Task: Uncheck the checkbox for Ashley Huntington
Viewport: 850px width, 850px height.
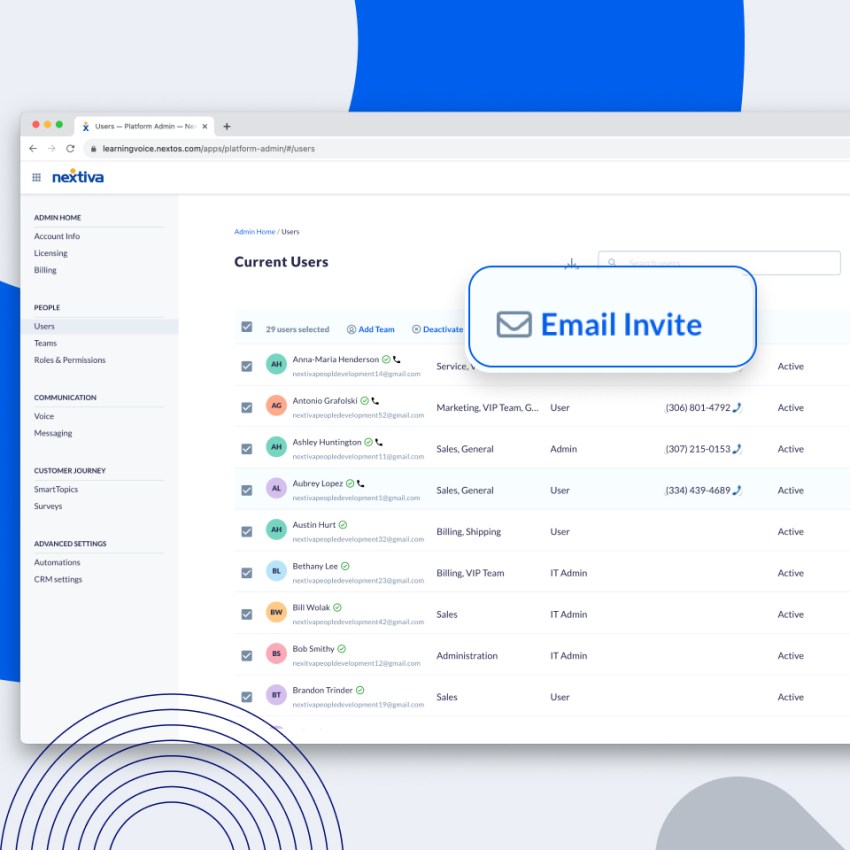Action: (x=247, y=449)
